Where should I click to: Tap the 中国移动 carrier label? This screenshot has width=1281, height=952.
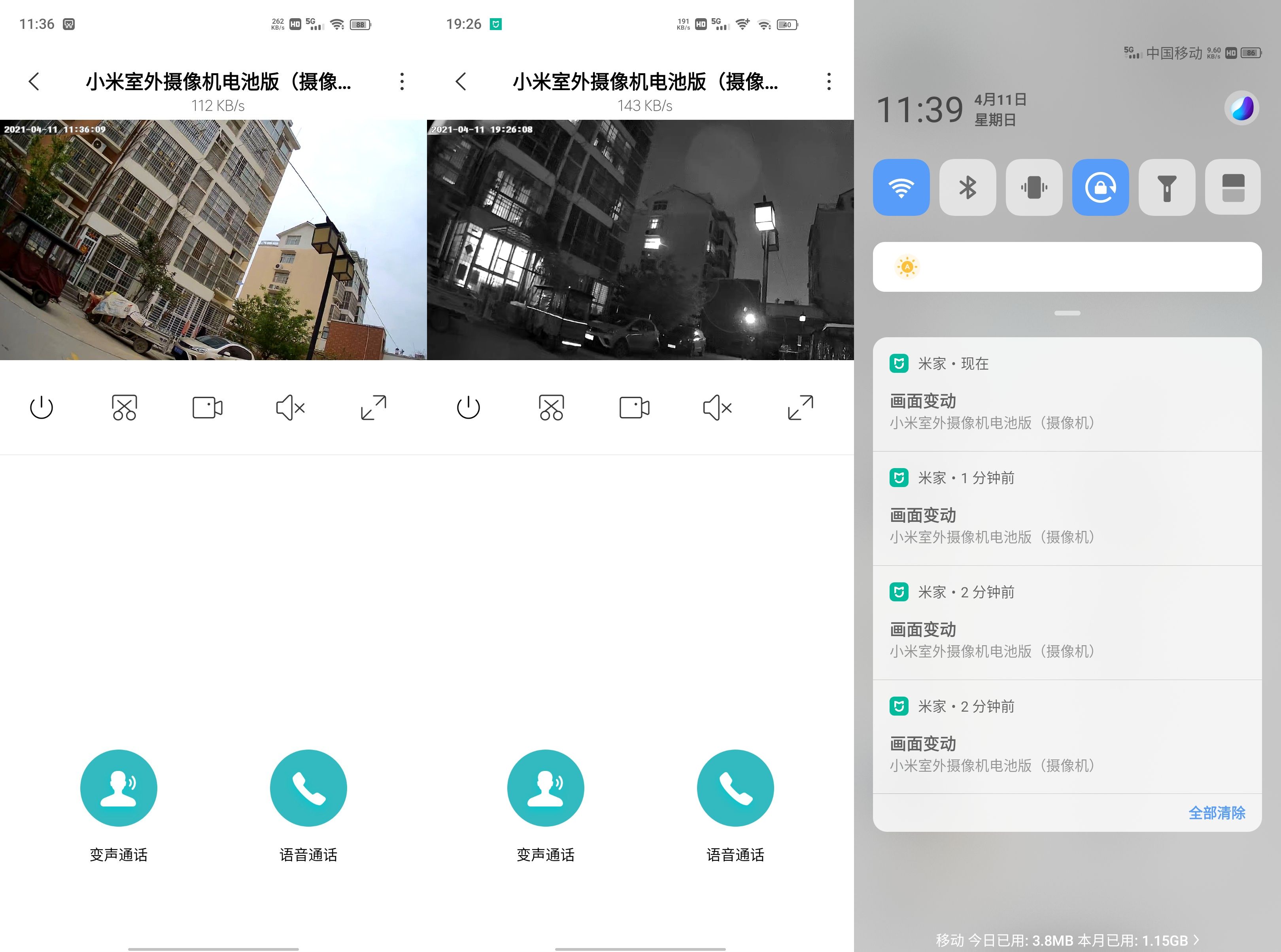(x=1174, y=53)
